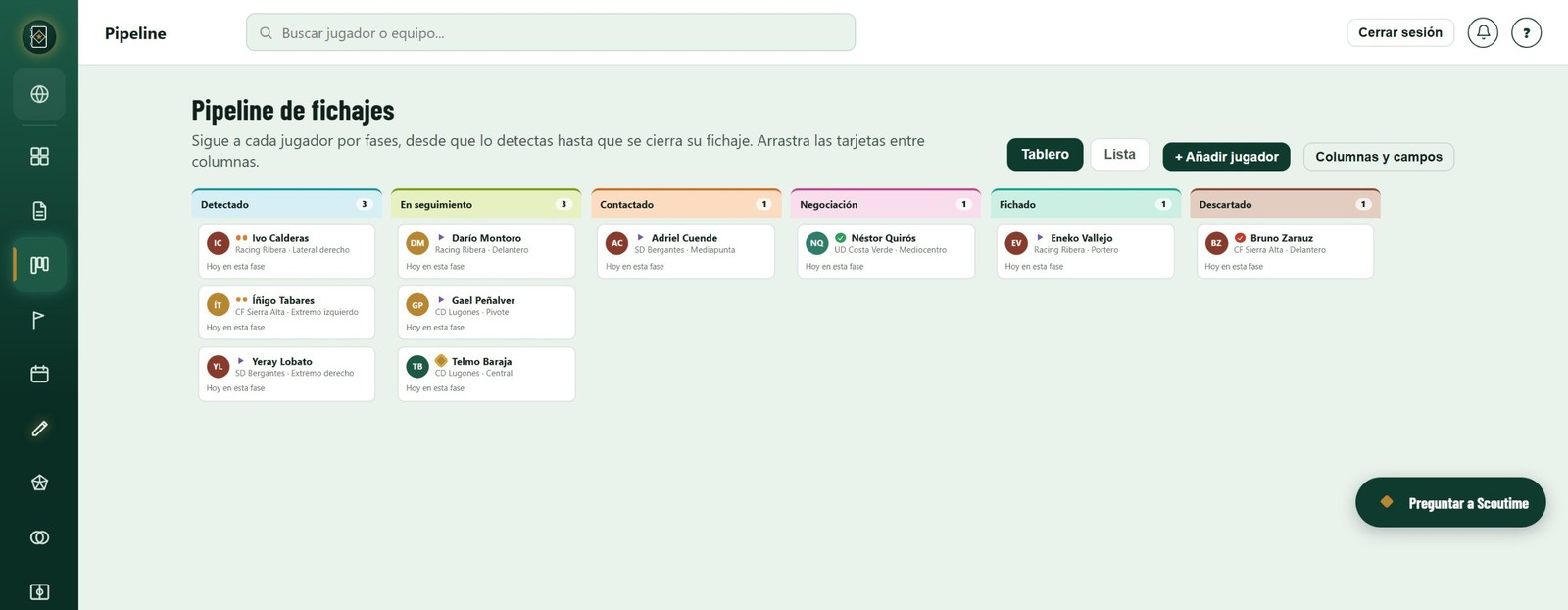The height and width of the screenshot is (610, 1568).
Task: Open Íñigo Tabares name on card
Action: coord(283,300)
